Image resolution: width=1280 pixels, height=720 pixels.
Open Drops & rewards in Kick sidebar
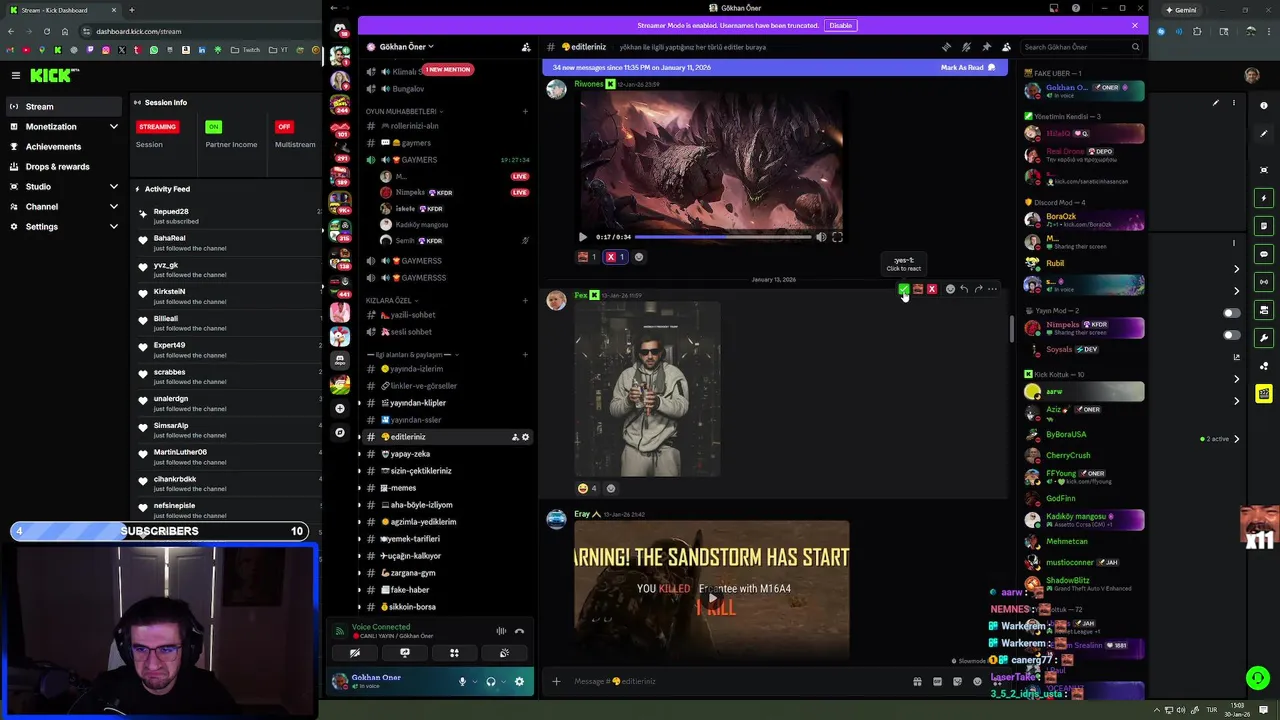pos(64,167)
